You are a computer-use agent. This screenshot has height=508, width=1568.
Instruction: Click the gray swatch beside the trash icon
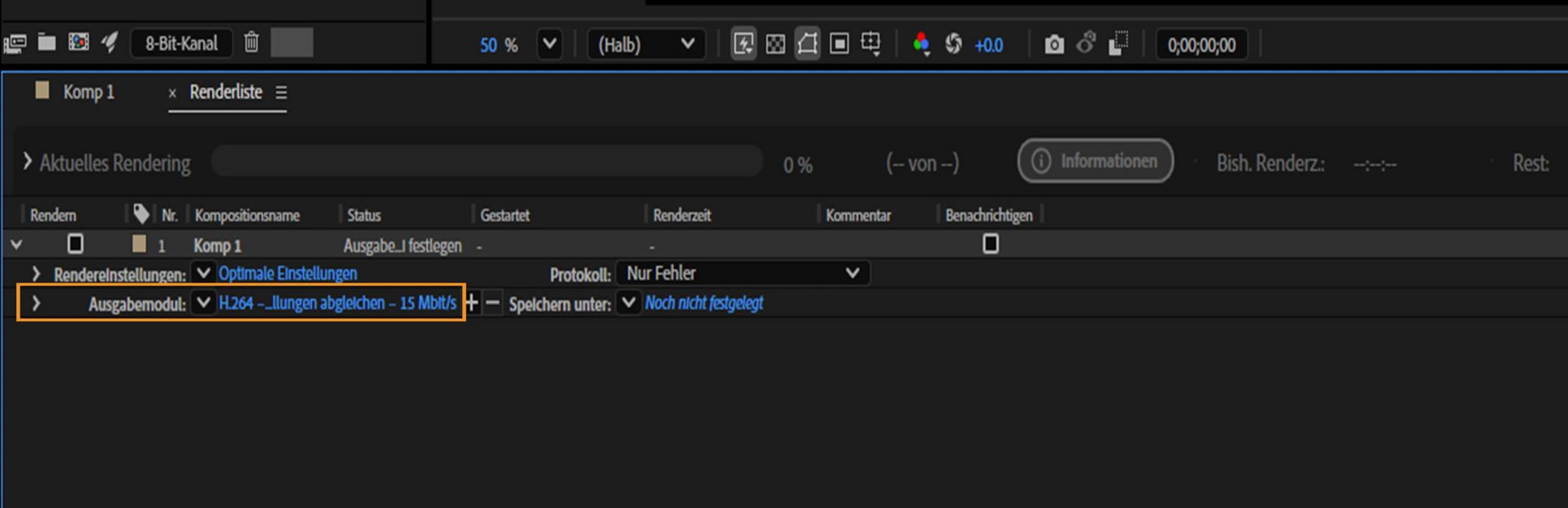[292, 42]
